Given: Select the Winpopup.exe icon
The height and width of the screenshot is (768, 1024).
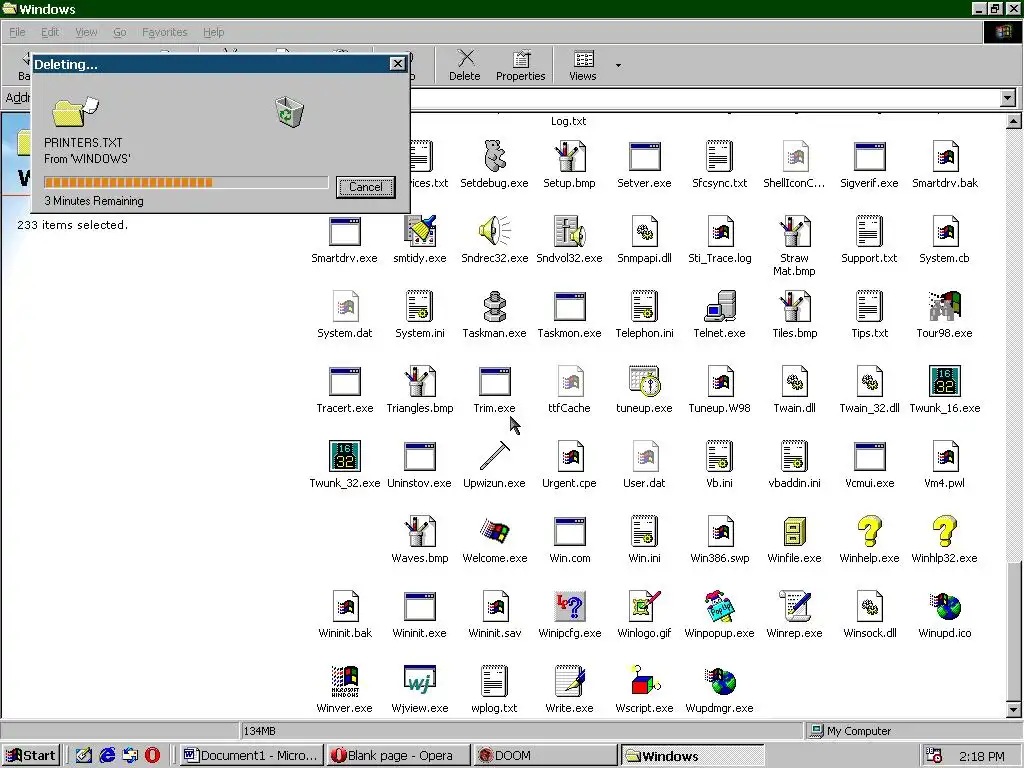Looking at the screenshot, I should [720, 607].
